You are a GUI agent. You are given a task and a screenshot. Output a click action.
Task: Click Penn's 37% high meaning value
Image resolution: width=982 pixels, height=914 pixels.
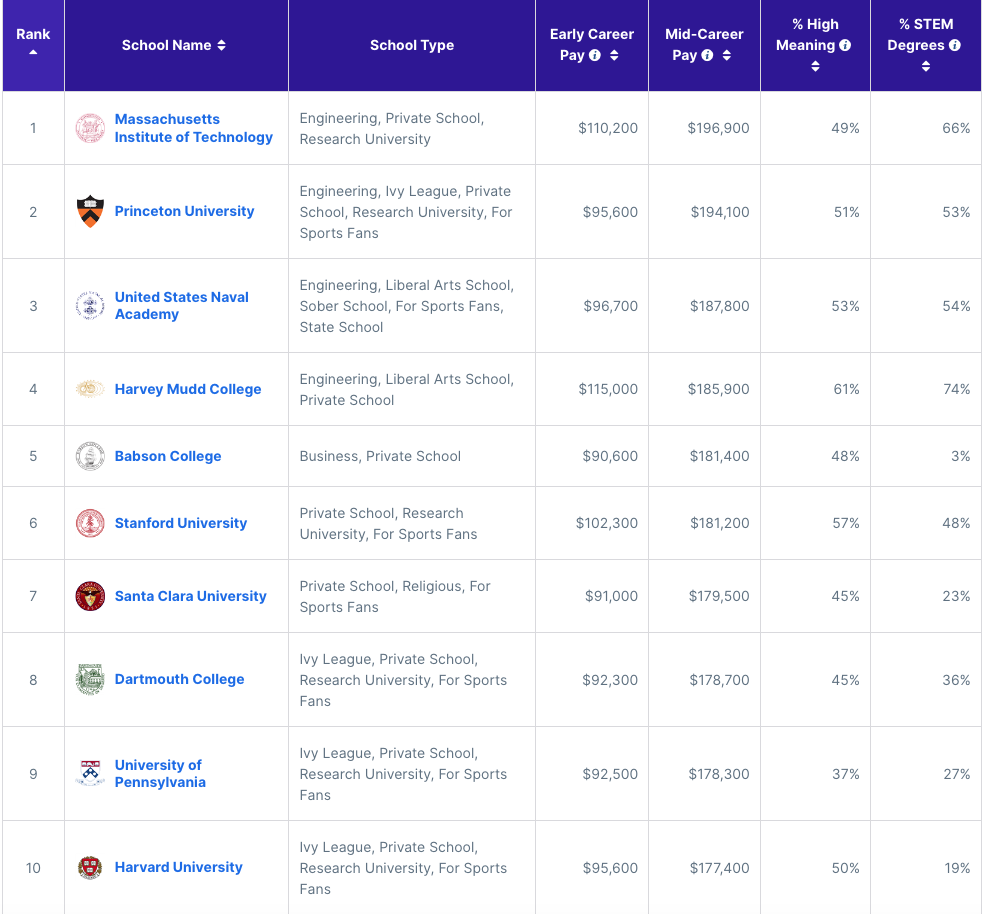tap(846, 774)
